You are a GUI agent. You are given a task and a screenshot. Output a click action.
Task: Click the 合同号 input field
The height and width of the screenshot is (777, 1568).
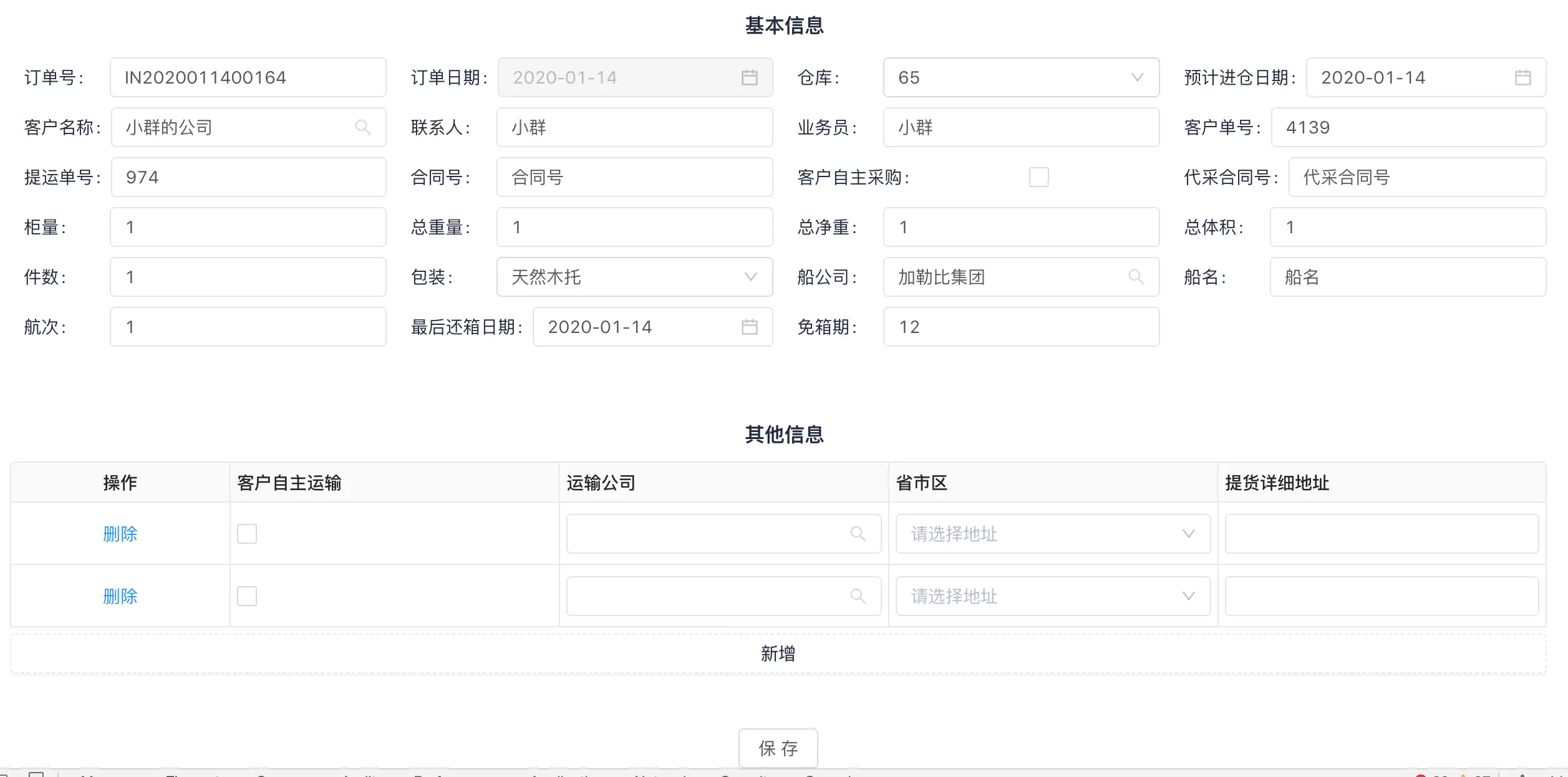tap(634, 177)
